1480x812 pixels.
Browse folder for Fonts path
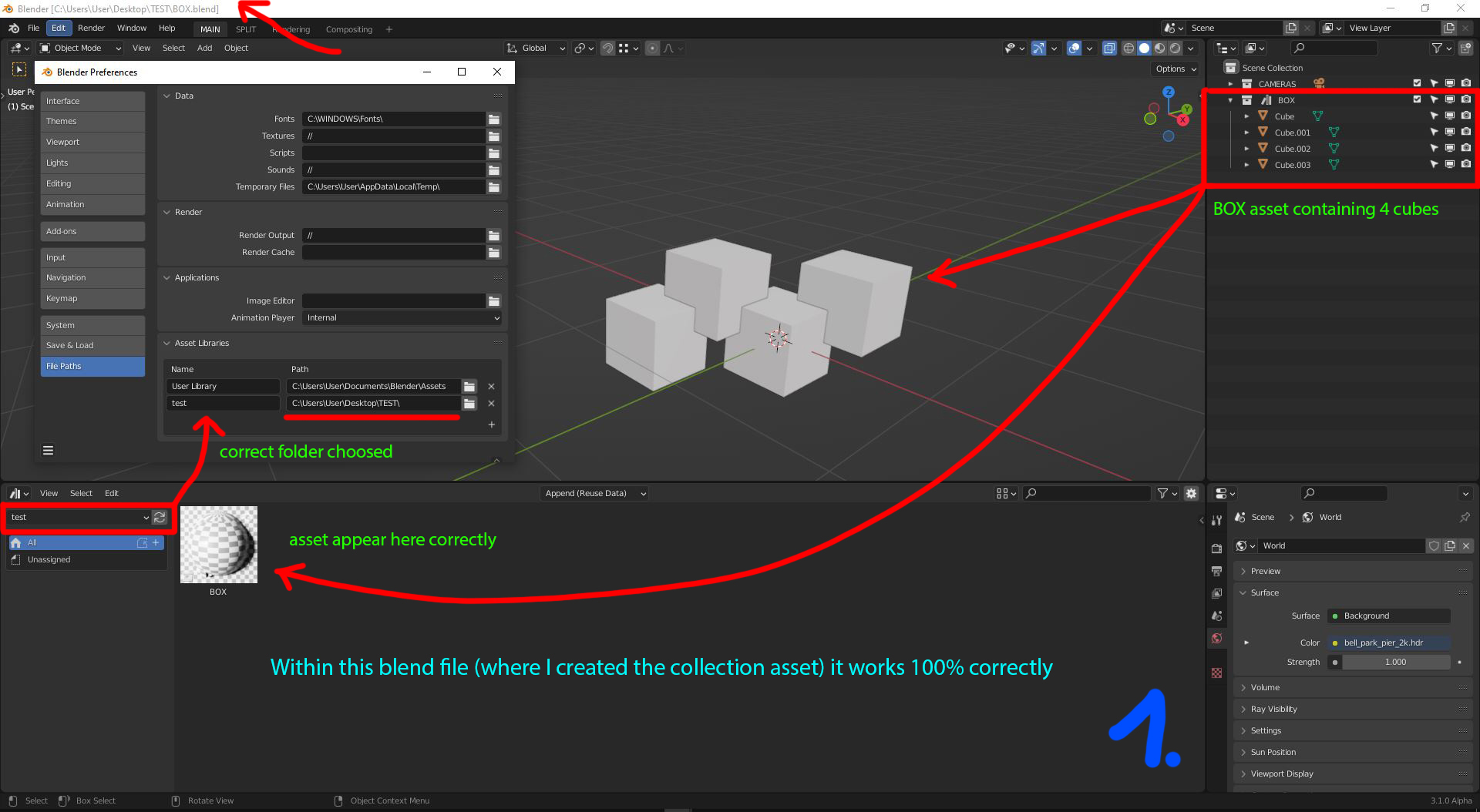pos(494,119)
